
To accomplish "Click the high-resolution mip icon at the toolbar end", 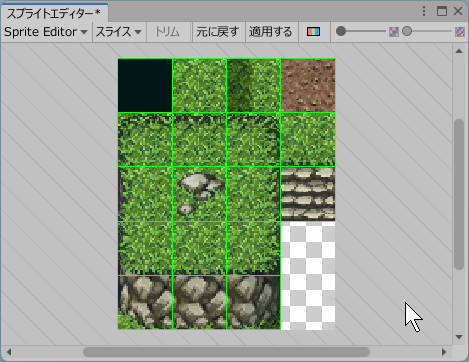I will [460, 32].
